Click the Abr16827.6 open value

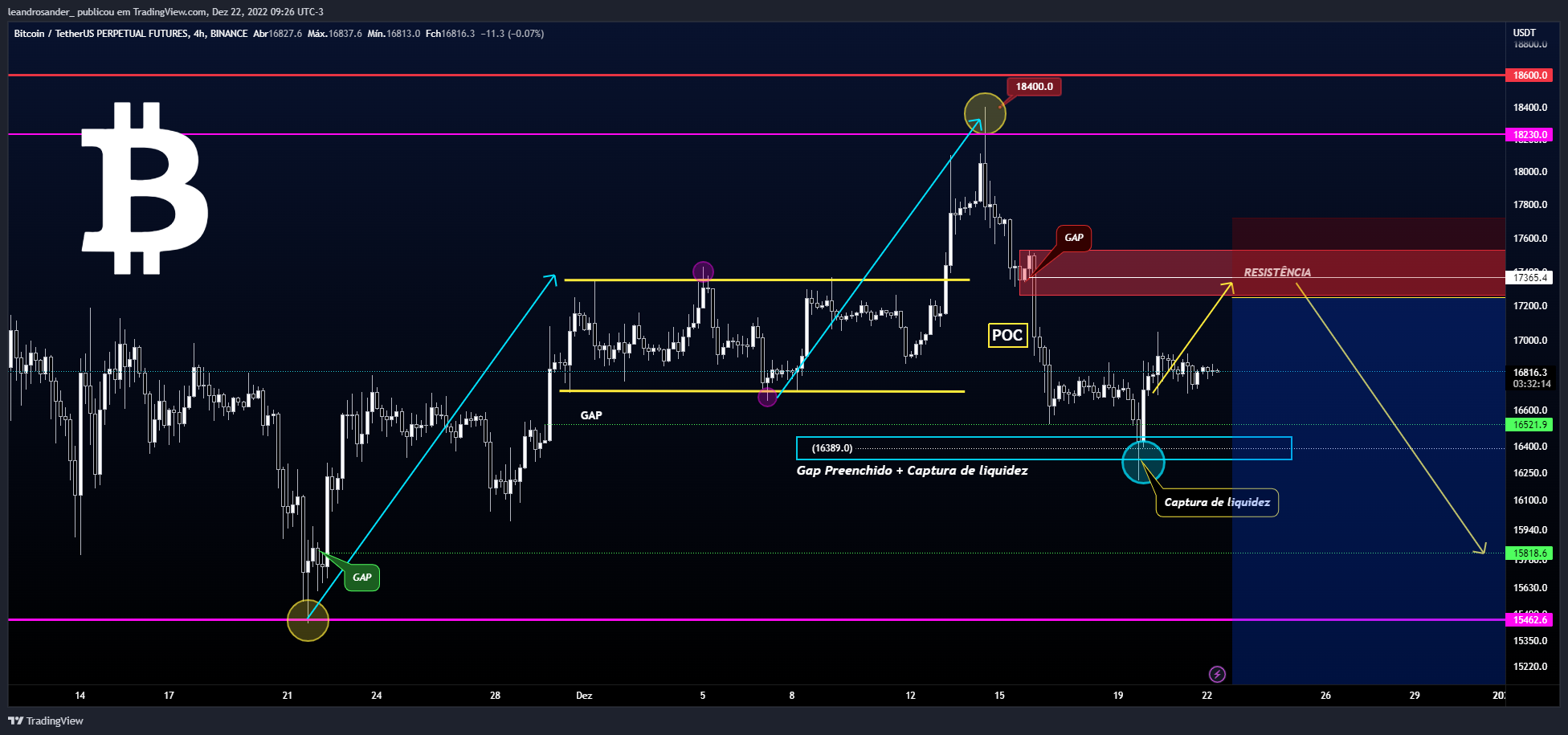tap(277, 34)
